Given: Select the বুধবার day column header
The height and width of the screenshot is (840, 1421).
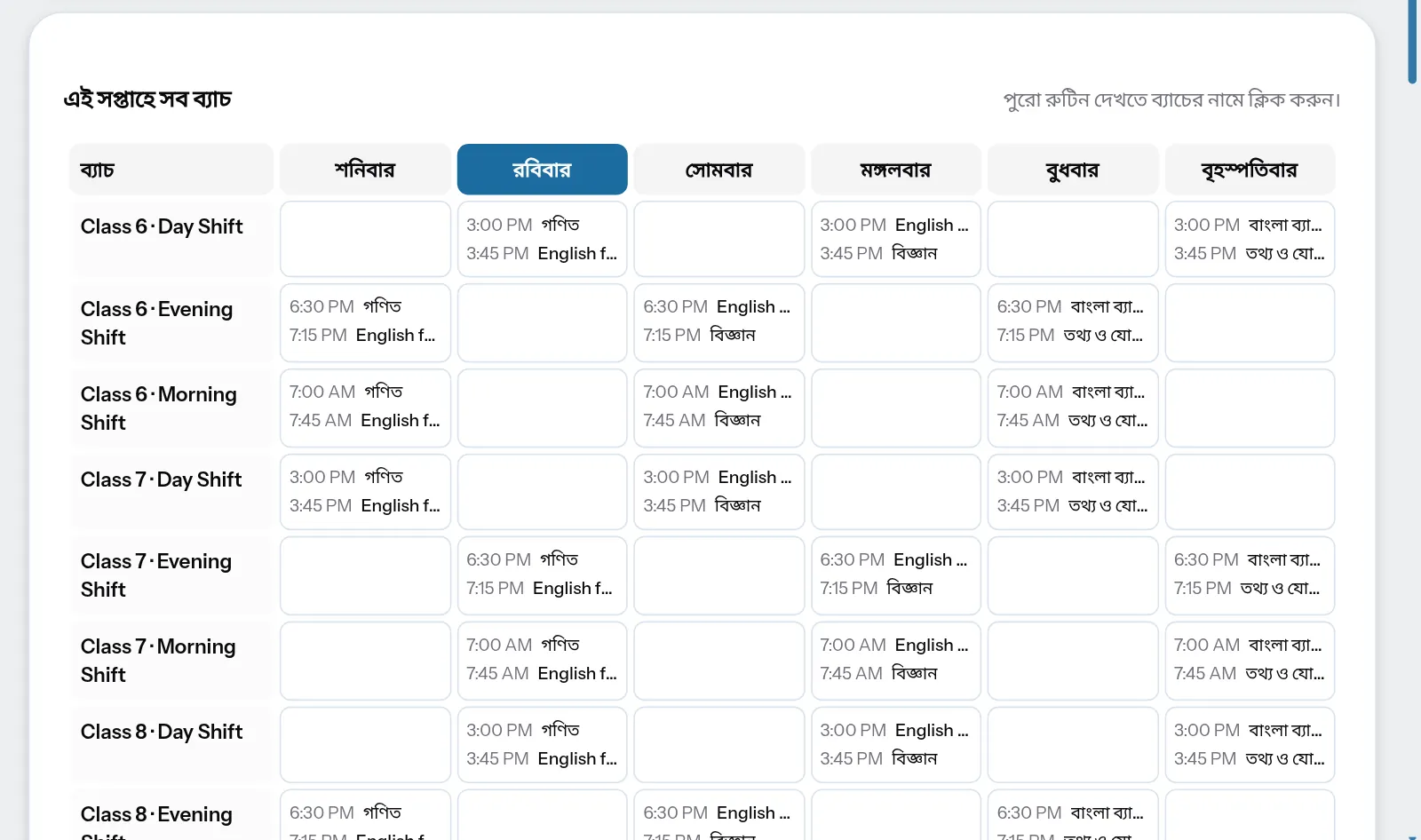Looking at the screenshot, I should [1073, 170].
